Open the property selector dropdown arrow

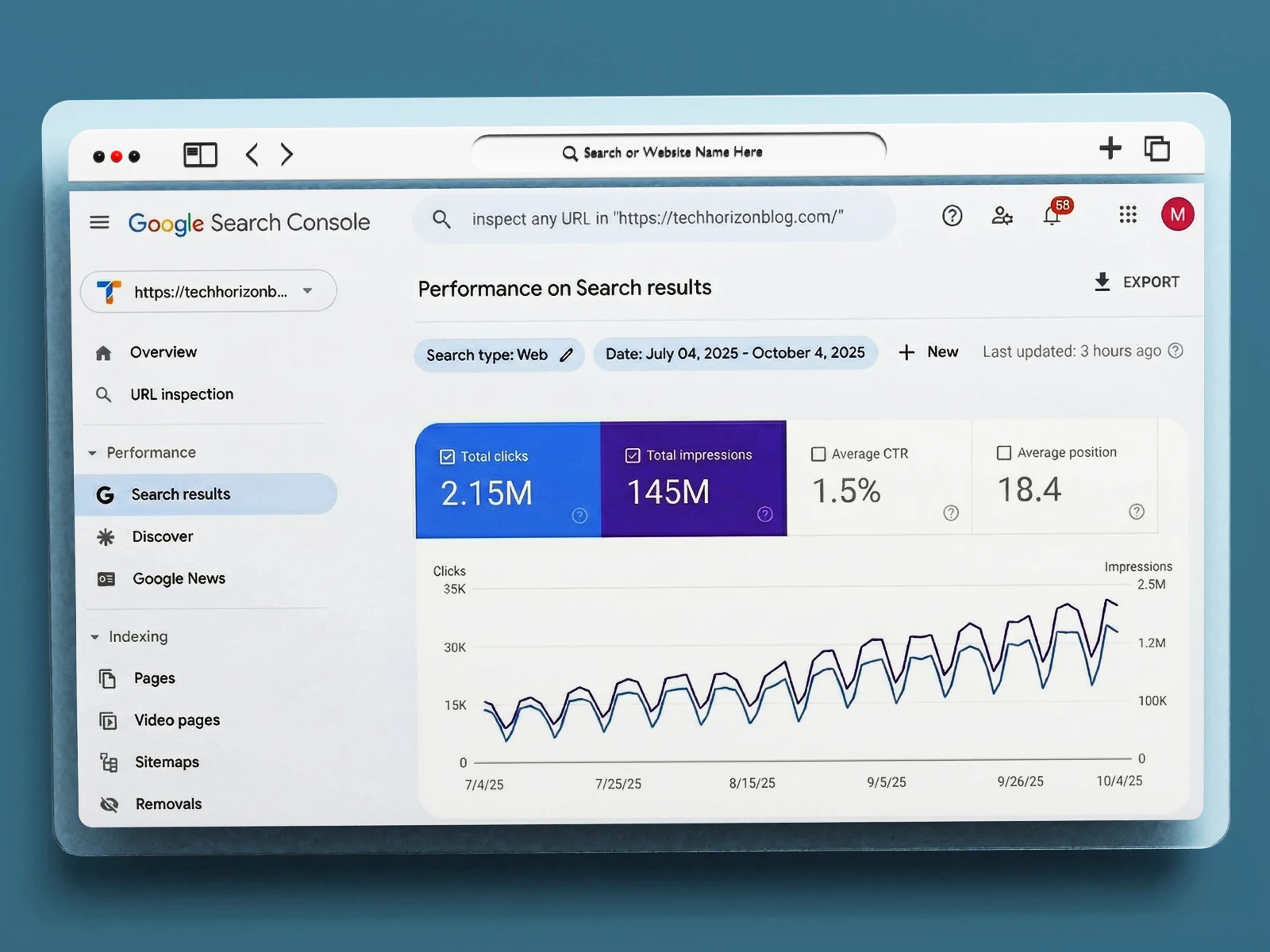[308, 290]
